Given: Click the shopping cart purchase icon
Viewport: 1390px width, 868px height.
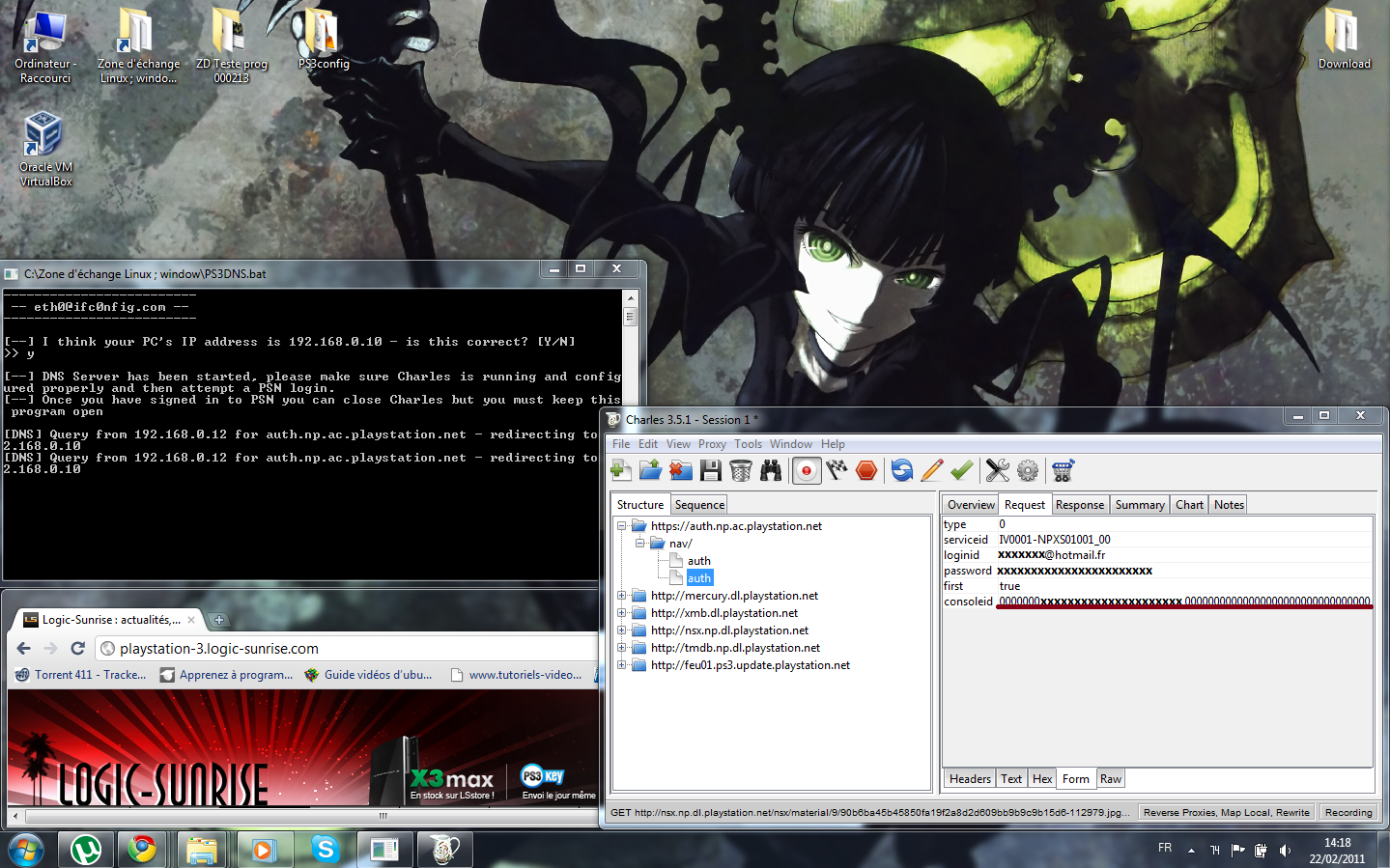Looking at the screenshot, I should (1063, 470).
